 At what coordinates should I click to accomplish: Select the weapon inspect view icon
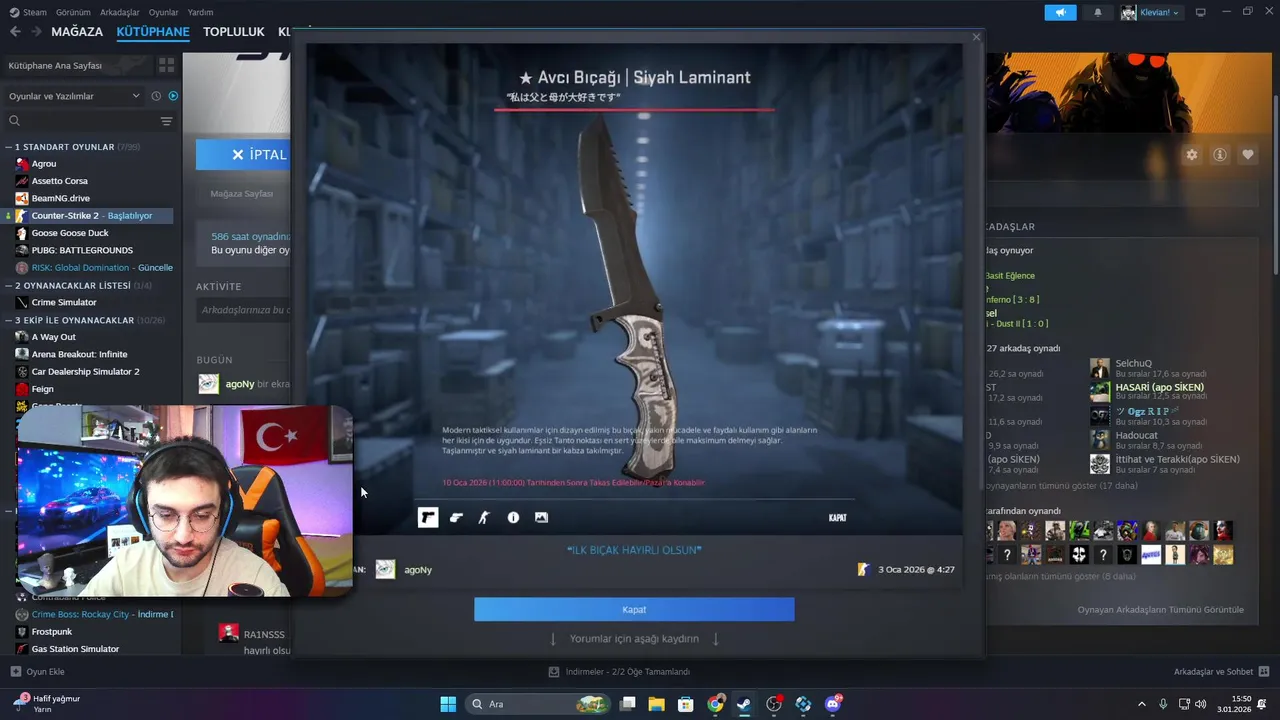456,517
